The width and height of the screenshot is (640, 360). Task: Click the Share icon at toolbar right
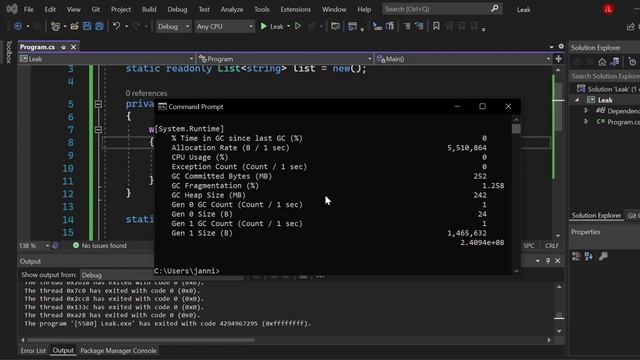click(x=631, y=27)
